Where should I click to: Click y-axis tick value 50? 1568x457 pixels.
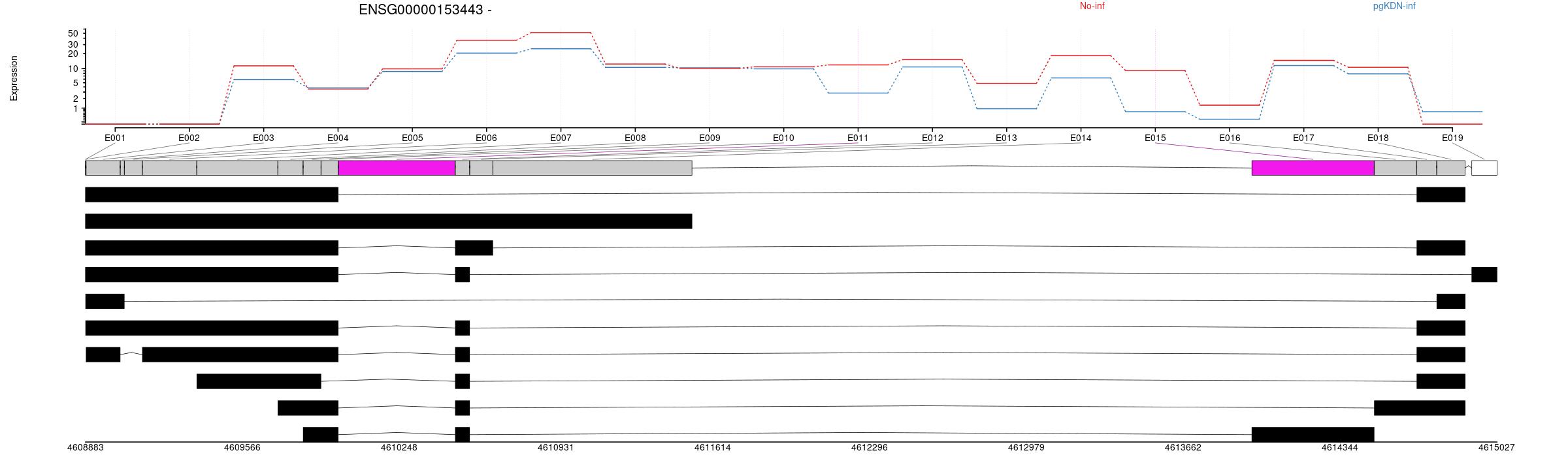click(x=73, y=33)
